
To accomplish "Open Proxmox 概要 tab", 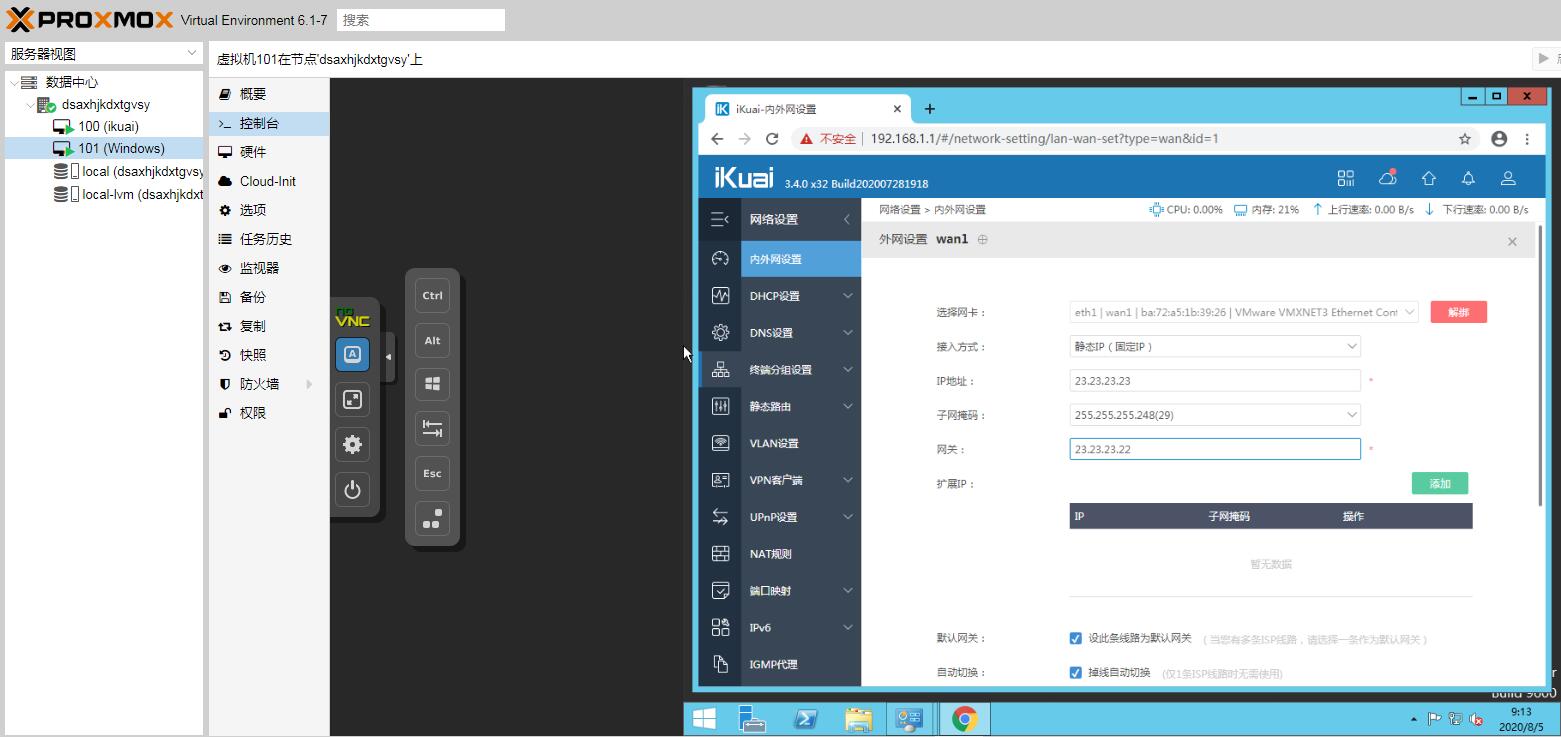I will [x=268, y=94].
